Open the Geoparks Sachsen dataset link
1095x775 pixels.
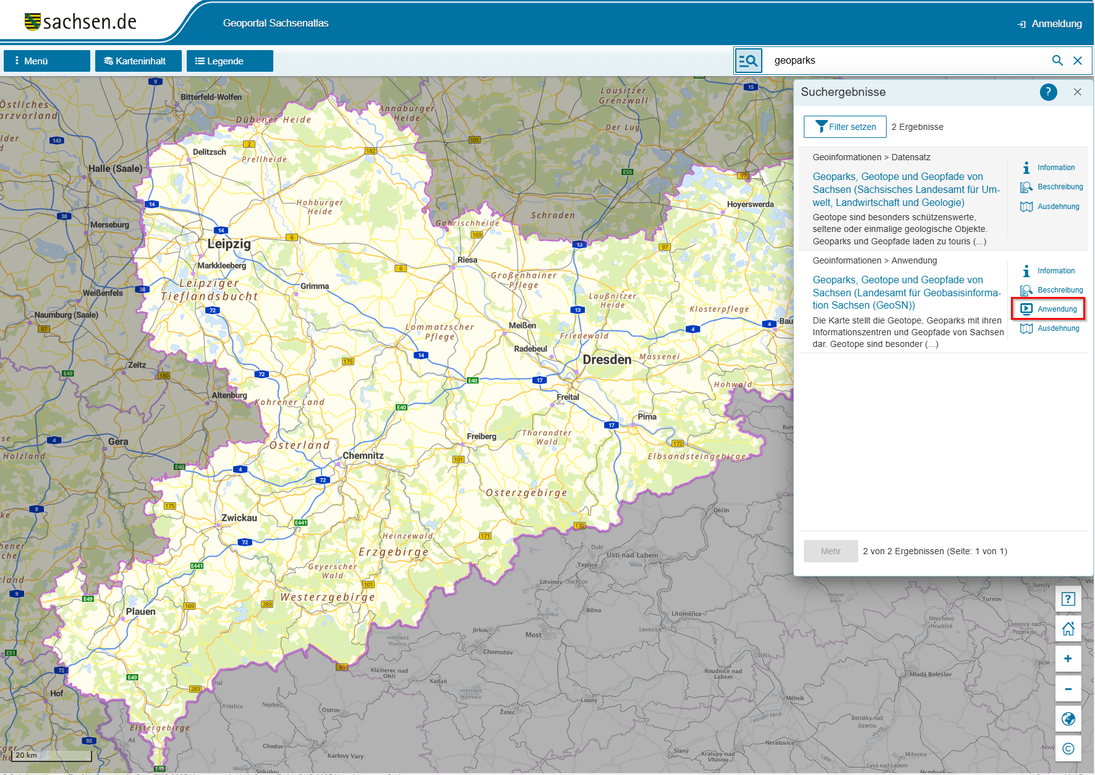point(900,189)
